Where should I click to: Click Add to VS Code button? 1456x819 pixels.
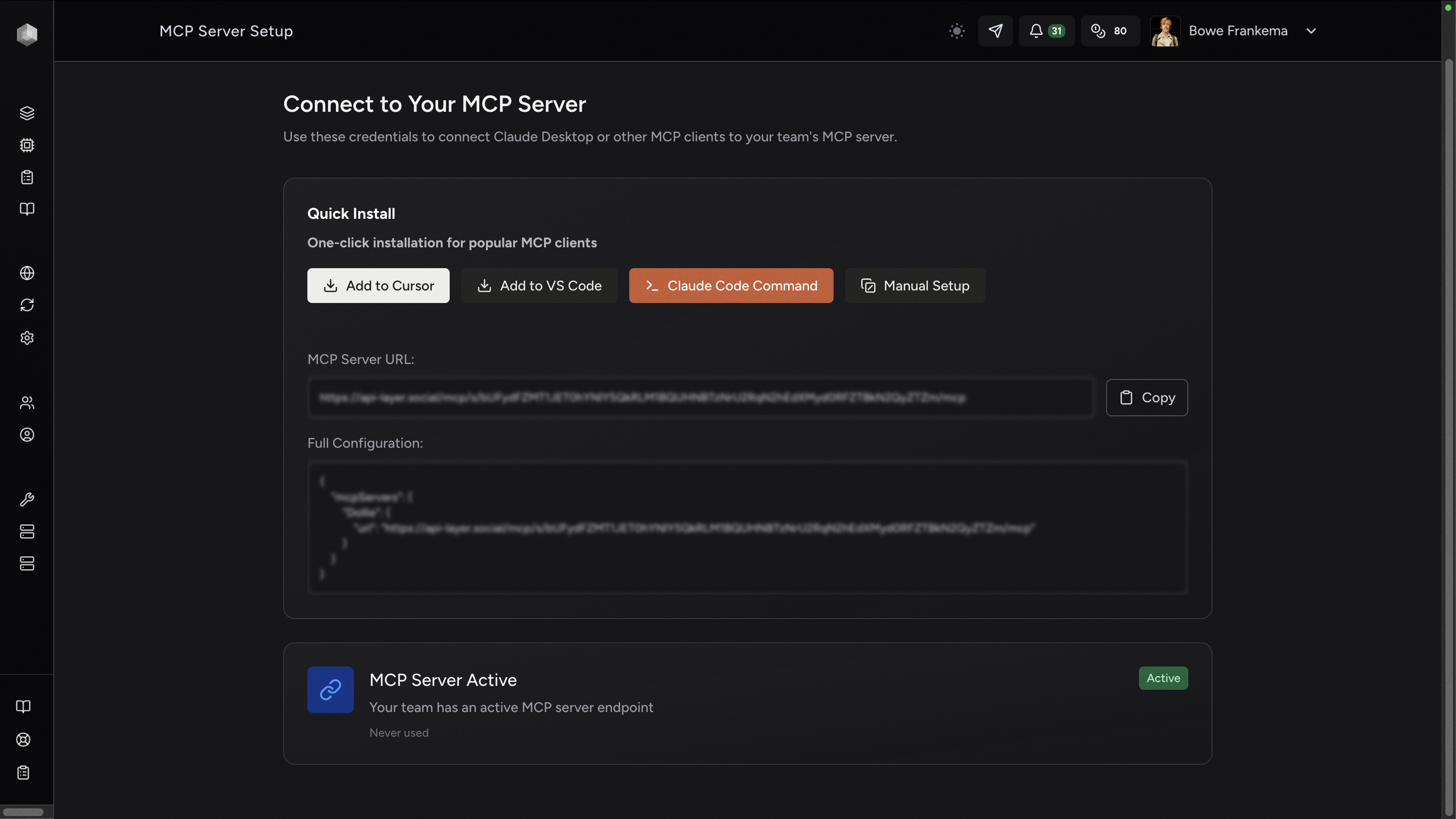[539, 286]
